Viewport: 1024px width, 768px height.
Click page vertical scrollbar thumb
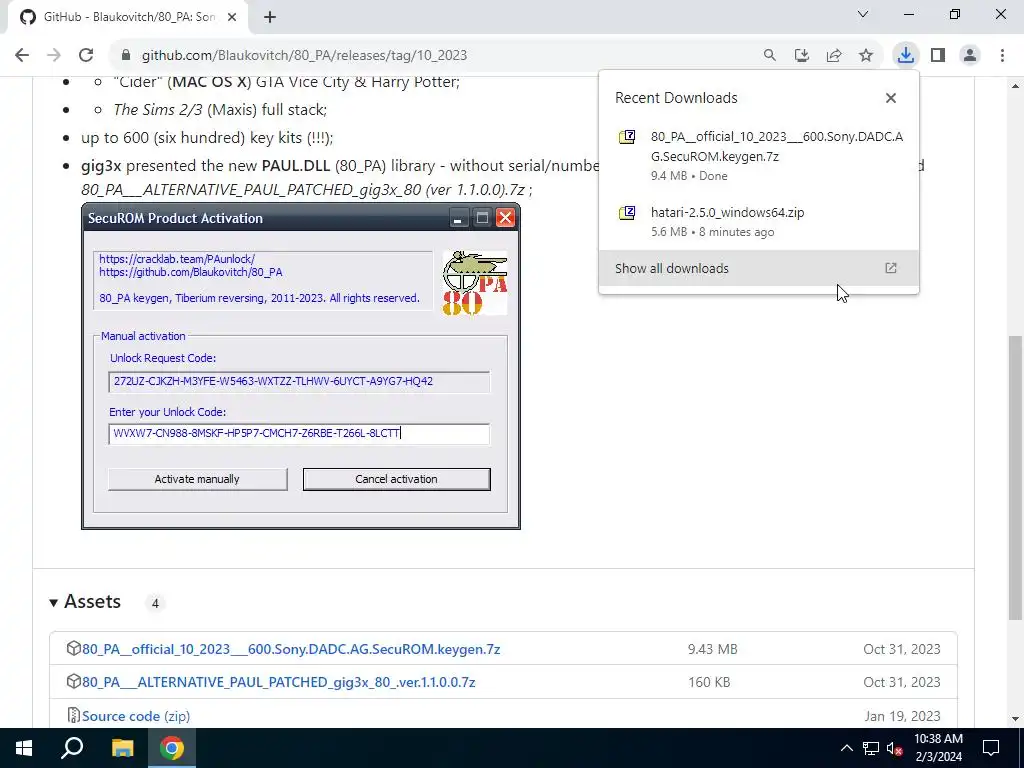[1015, 477]
